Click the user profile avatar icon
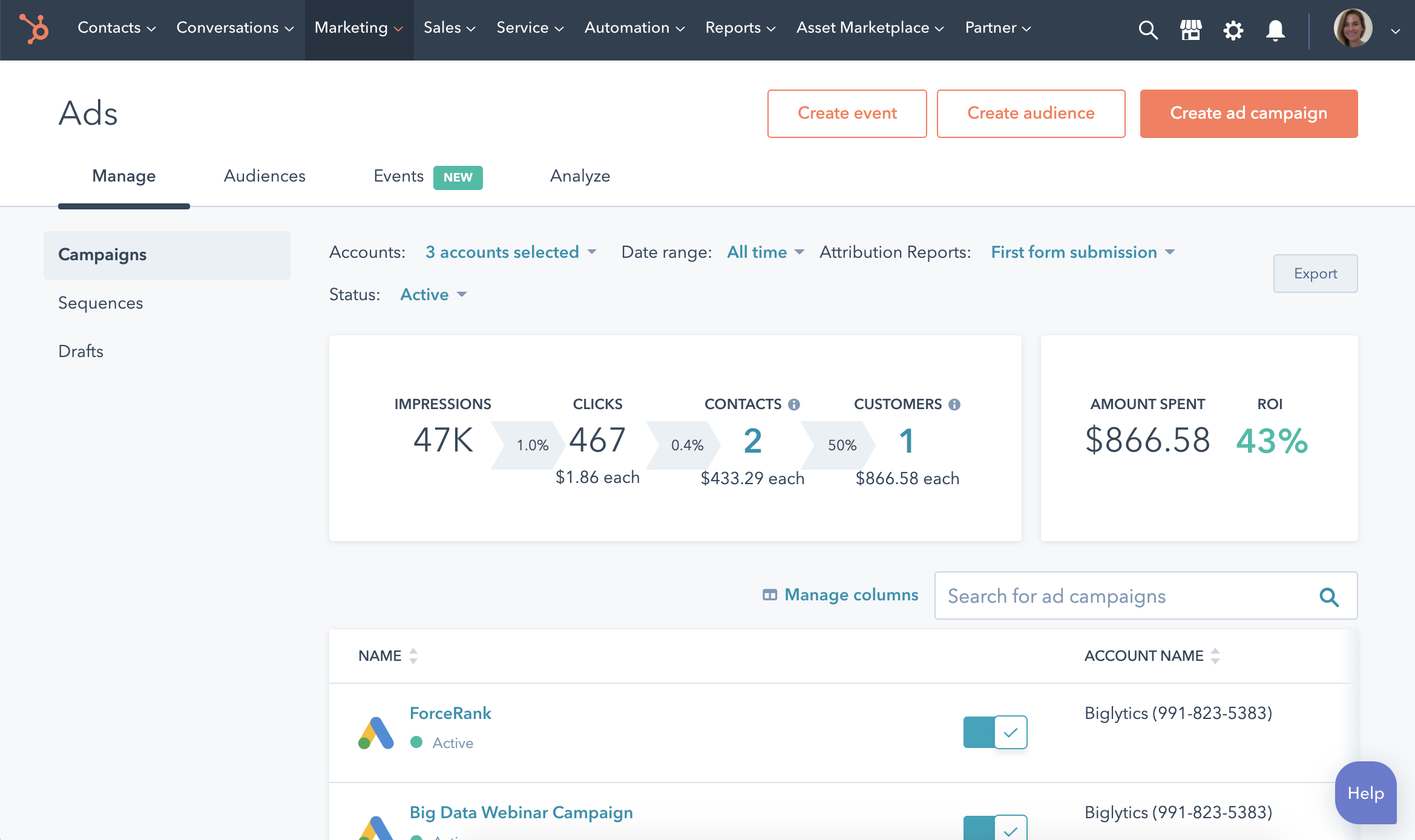The height and width of the screenshot is (840, 1415). tap(1355, 27)
